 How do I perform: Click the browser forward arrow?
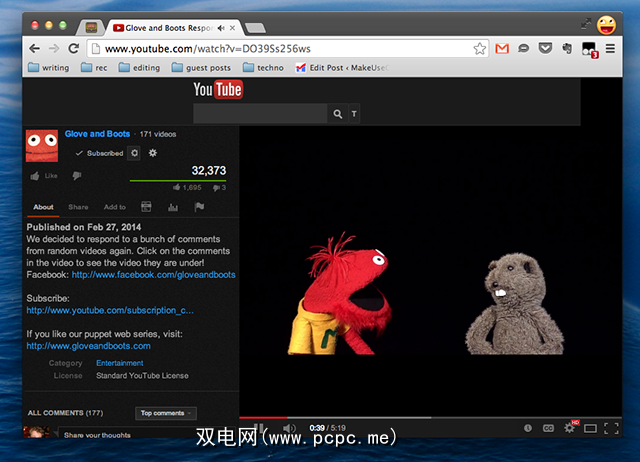(x=54, y=49)
